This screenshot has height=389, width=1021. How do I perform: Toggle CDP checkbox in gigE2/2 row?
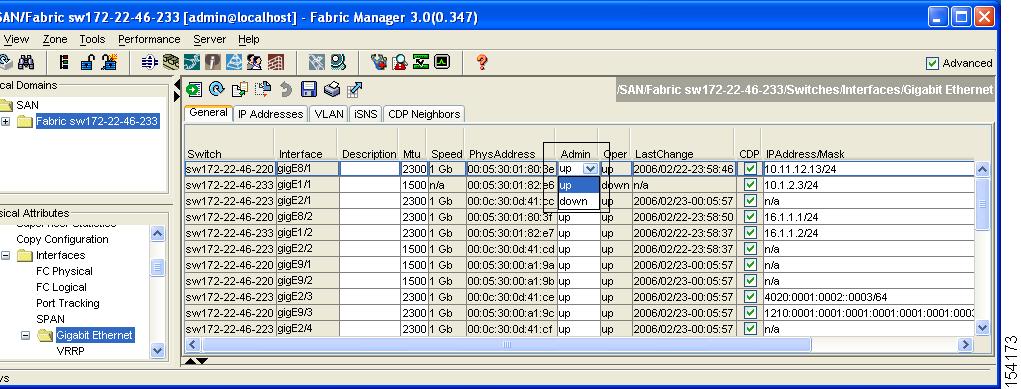[750, 249]
